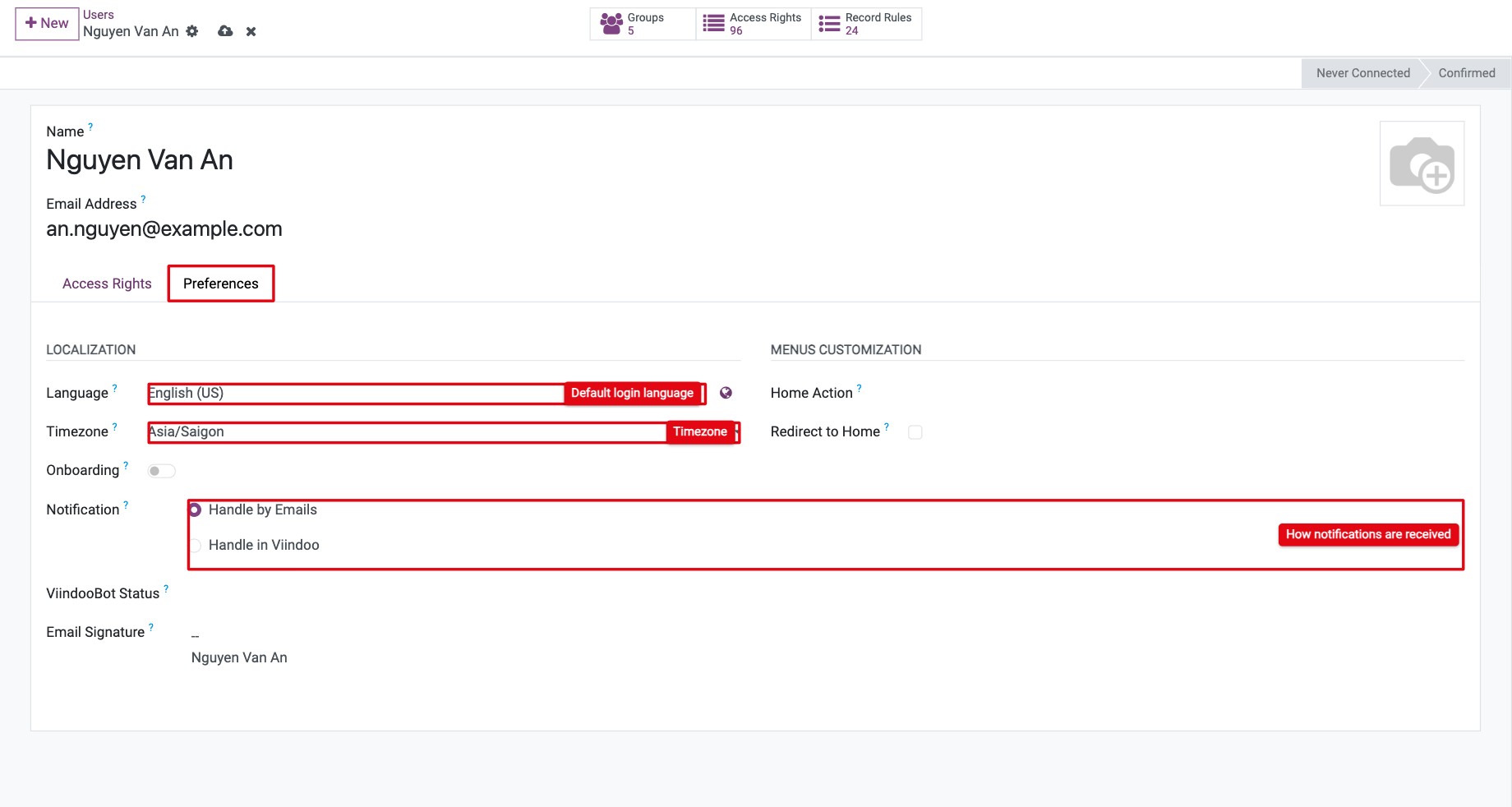Toggle the Onboarding switch
The width and height of the screenshot is (1512, 807).
161,471
